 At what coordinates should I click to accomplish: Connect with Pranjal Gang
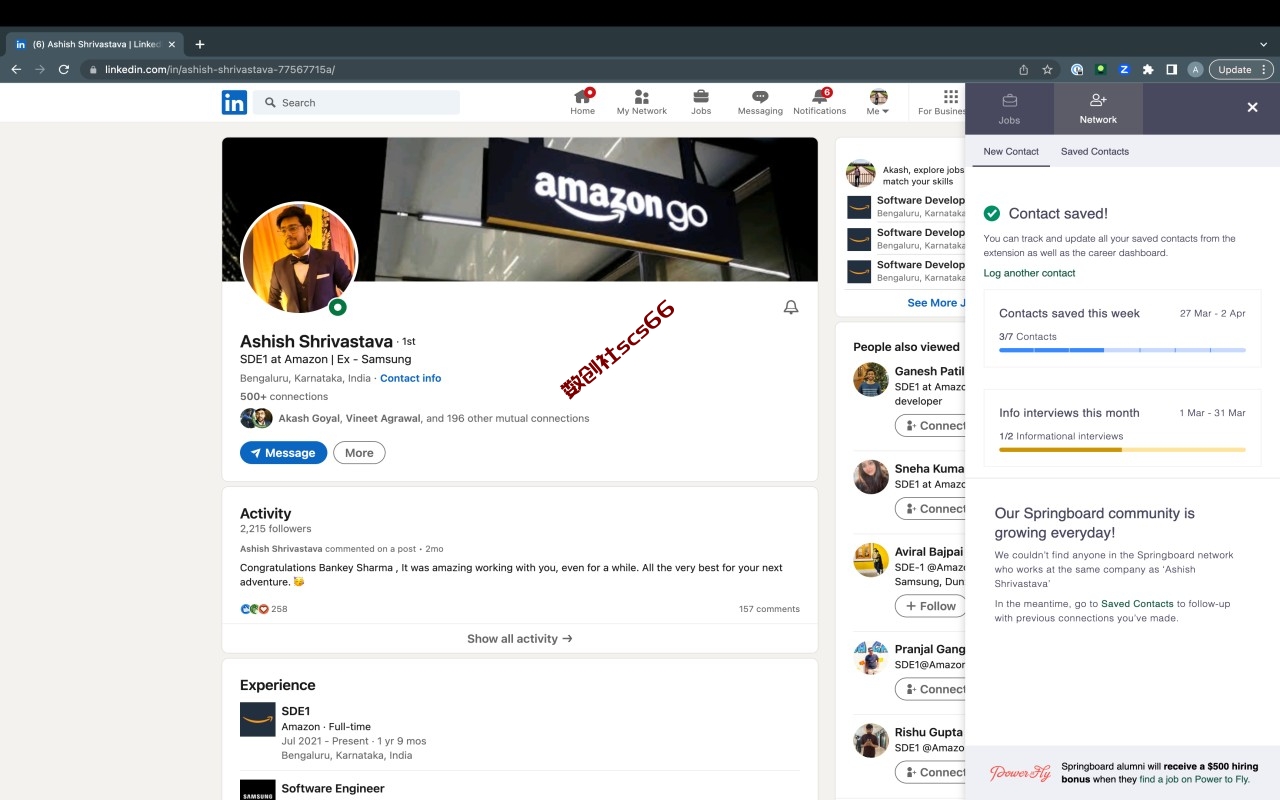click(x=931, y=689)
